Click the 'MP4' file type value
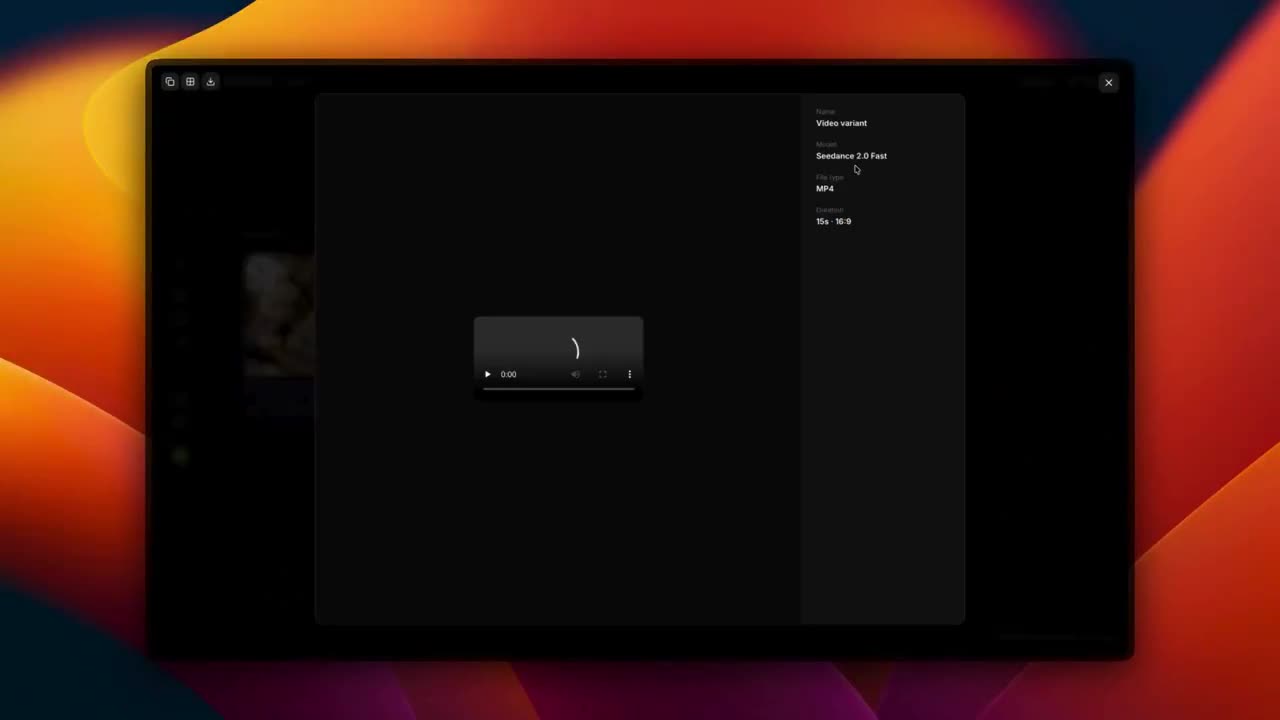 click(x=825, y=189)
